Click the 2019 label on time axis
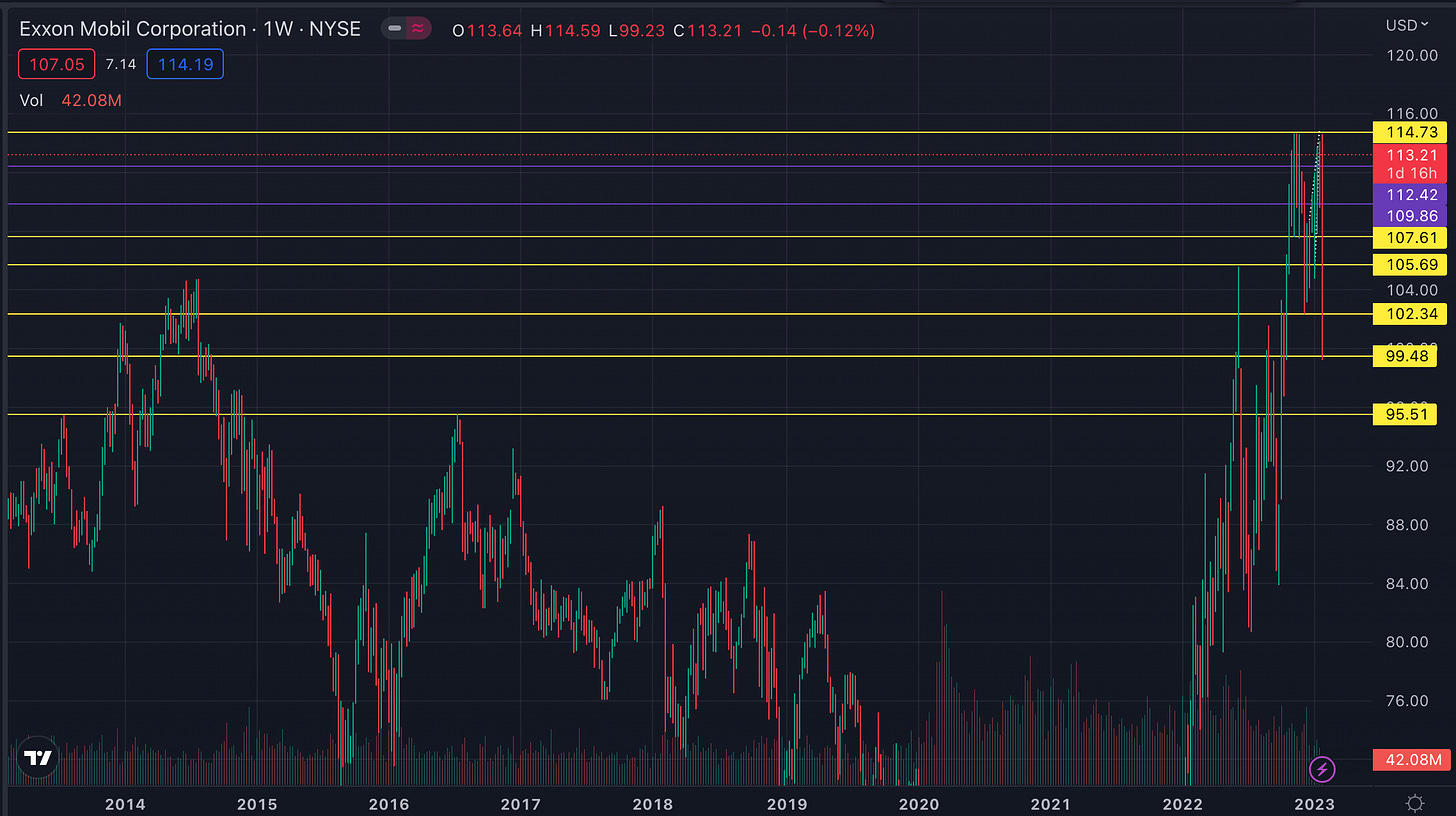This screenshot has width=1456, height=816. [x=786, y=803]
